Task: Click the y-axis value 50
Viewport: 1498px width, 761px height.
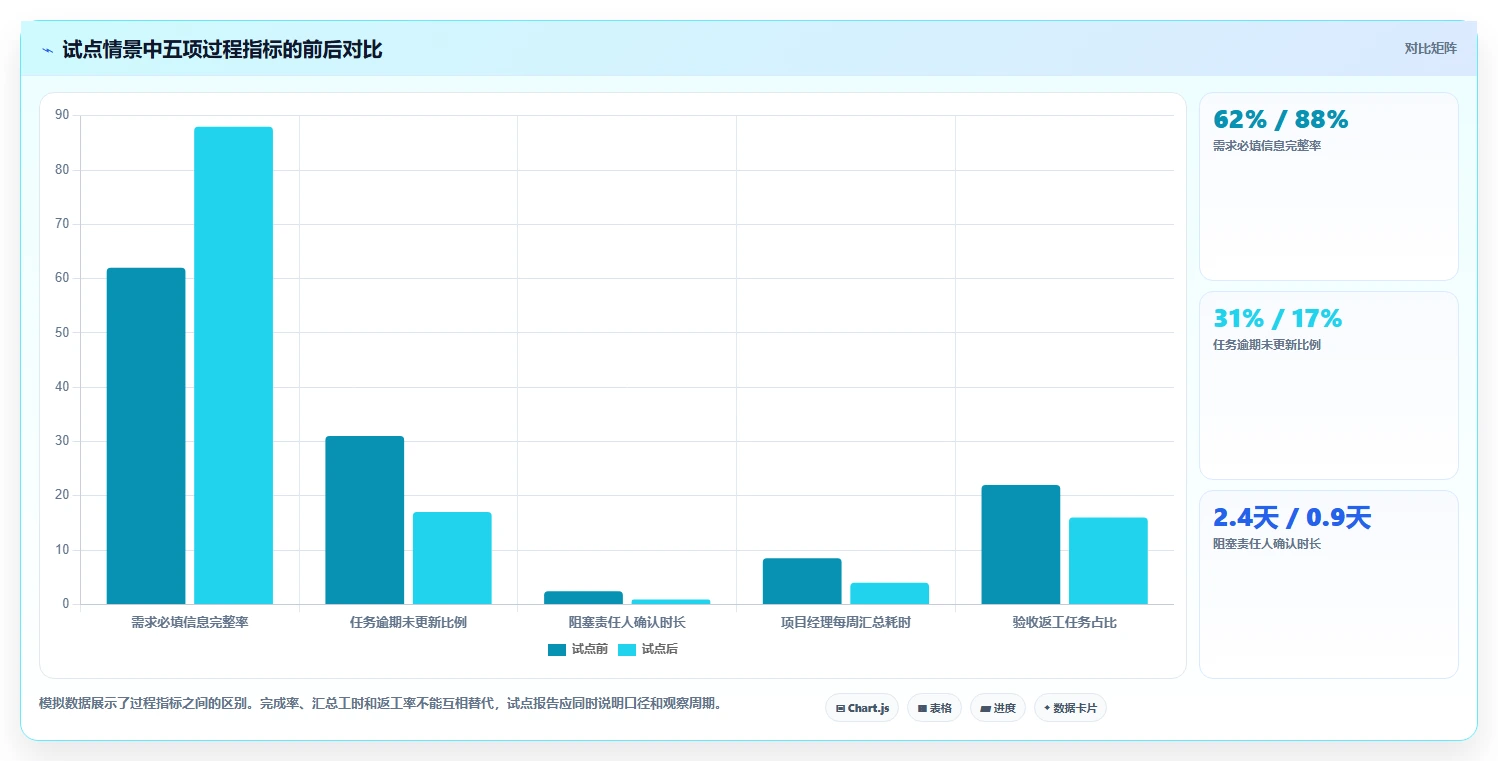Action: (62, 332)
